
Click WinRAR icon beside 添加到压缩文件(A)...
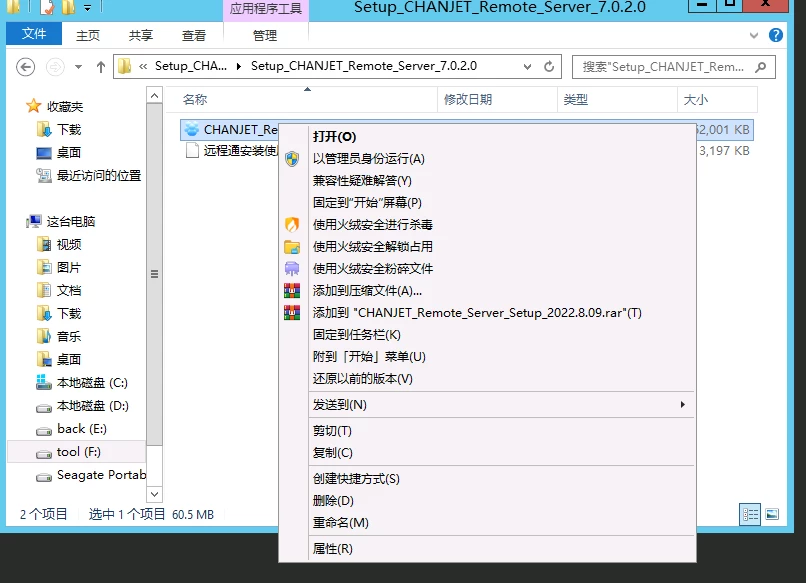292,290
